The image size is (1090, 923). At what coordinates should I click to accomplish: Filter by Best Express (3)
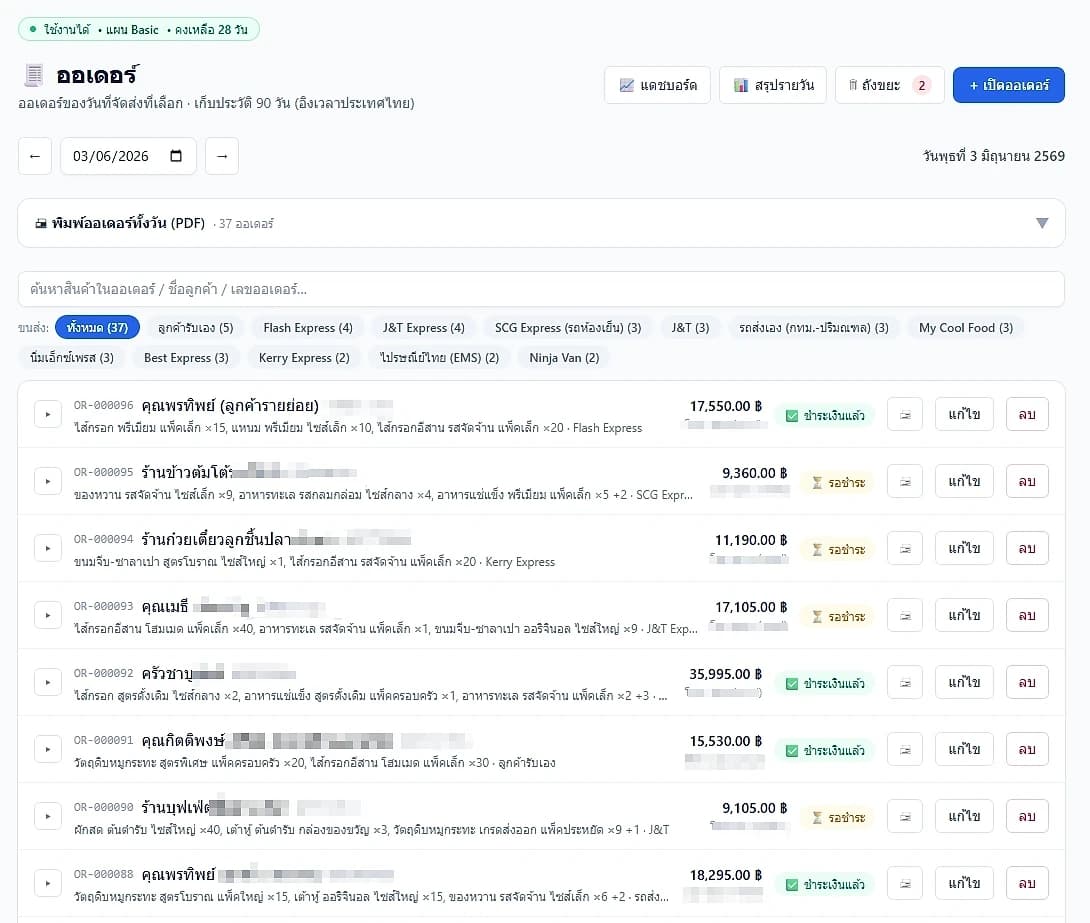[186, 357]
